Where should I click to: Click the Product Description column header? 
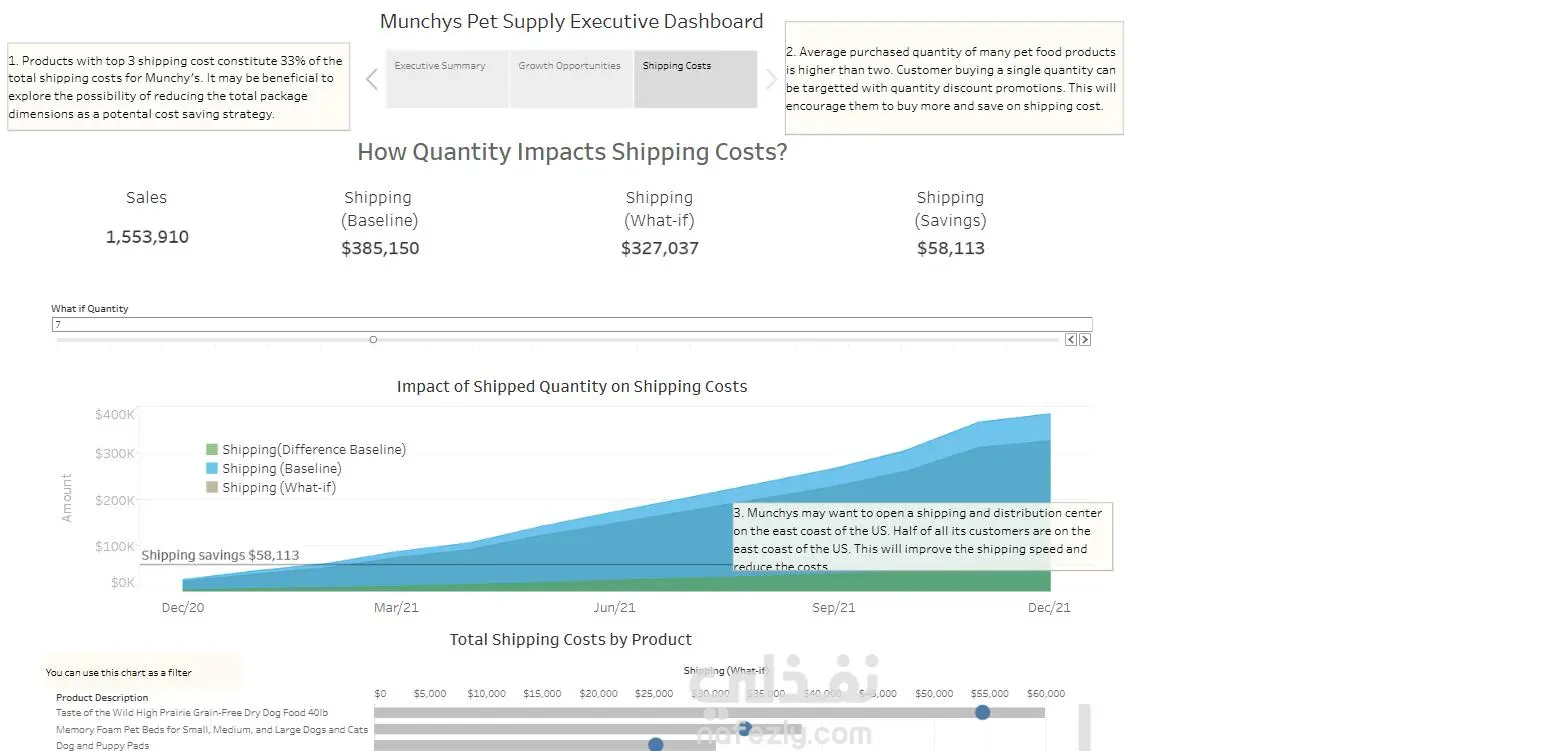(102, 698)
